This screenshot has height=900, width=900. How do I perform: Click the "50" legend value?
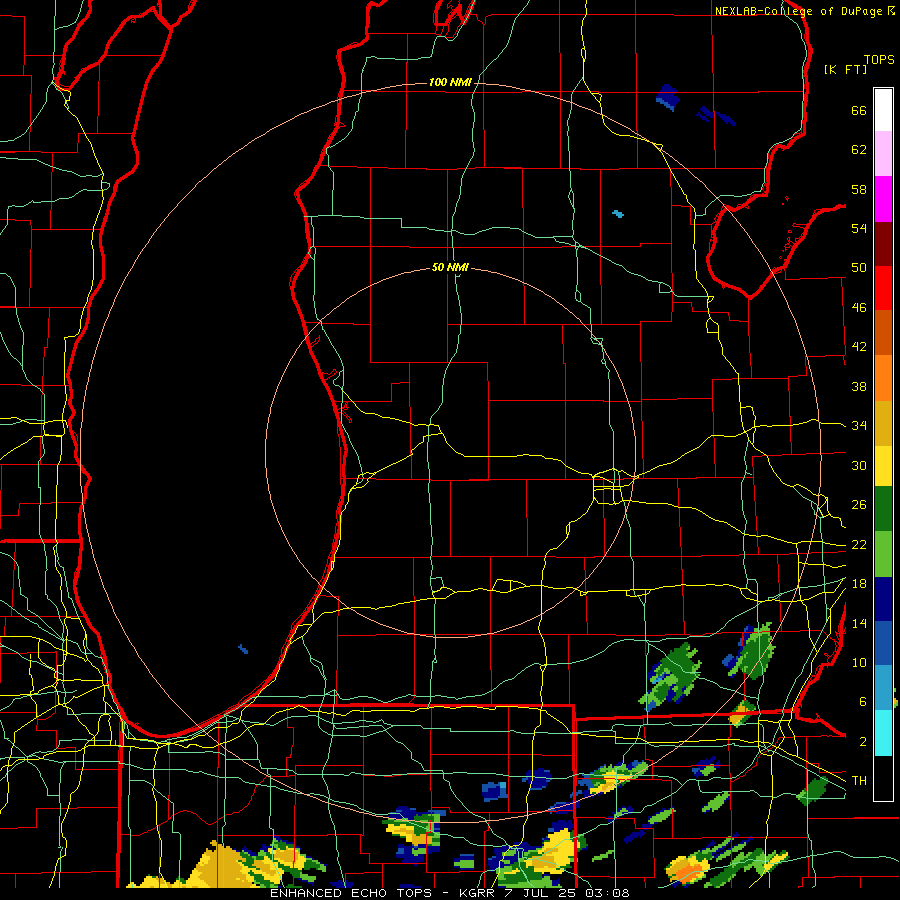click(x=859, y=268)
